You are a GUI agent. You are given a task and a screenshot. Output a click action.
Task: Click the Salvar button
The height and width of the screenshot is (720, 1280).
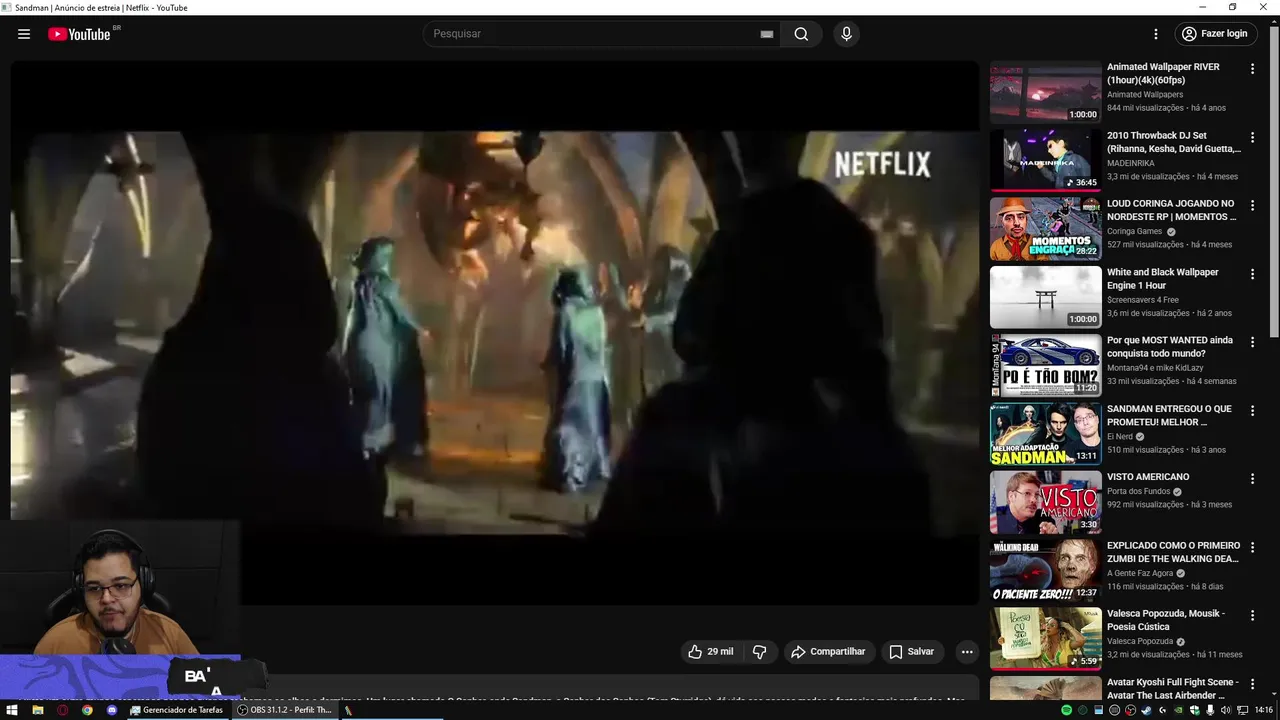tap(912, 651)
